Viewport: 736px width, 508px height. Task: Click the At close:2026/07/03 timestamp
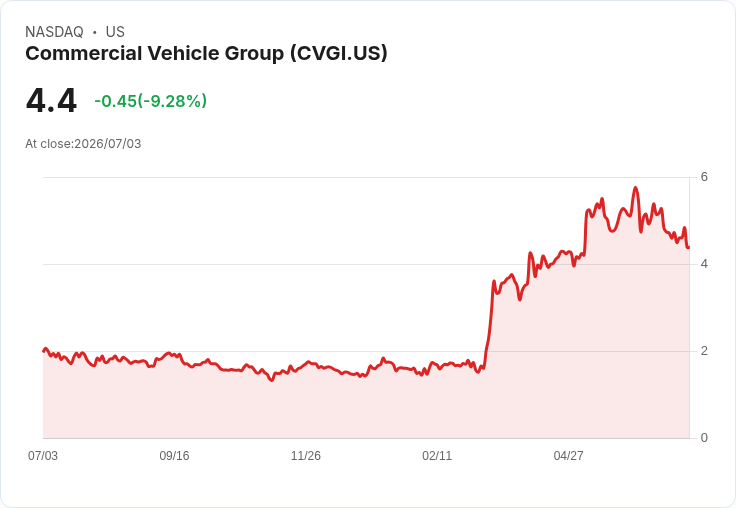(x=83, y=144)
